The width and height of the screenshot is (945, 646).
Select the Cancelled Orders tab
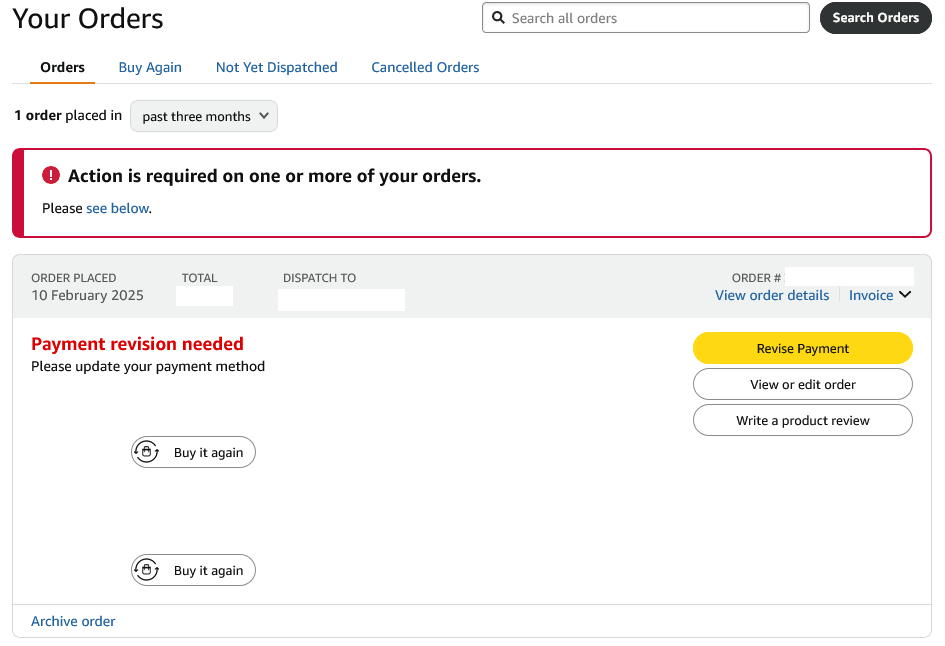(425, 67)
